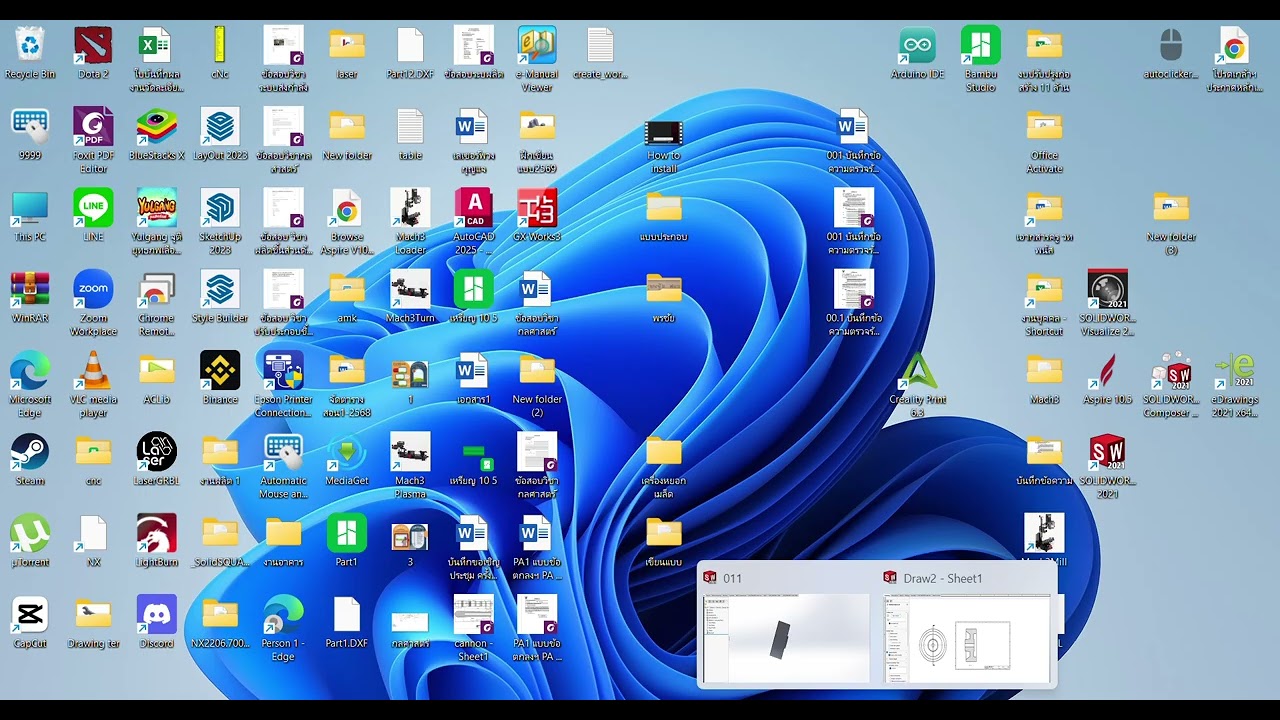Image resolution: width=1280 pixels, height=720 pixels.
Task: Launch GX Works3 from the desktop
Action: tap(537, 216)
